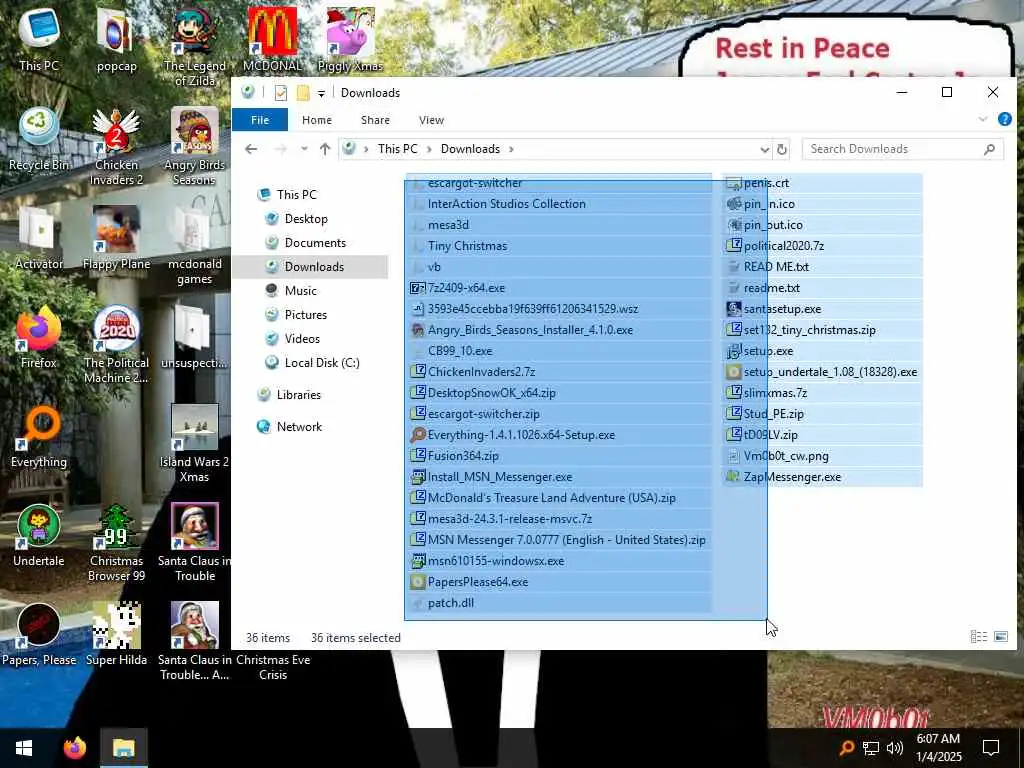Screen dimensions: 1024x768
Task: Open the notification center
Action: coord(991,748)
